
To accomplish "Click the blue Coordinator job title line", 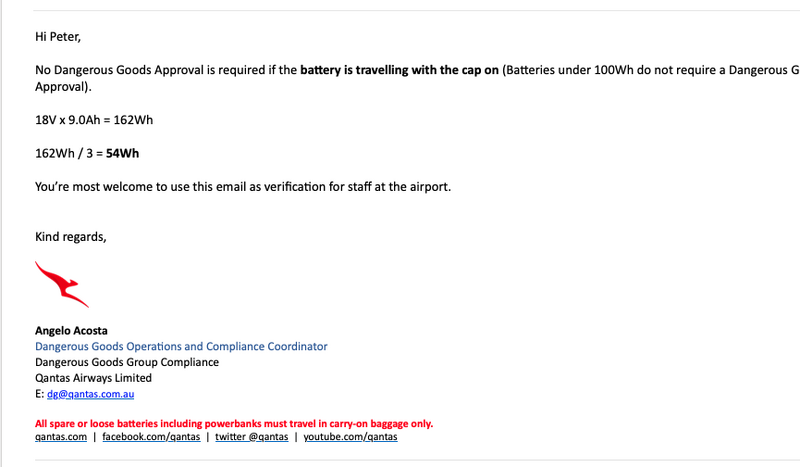I will coord(181,347).
